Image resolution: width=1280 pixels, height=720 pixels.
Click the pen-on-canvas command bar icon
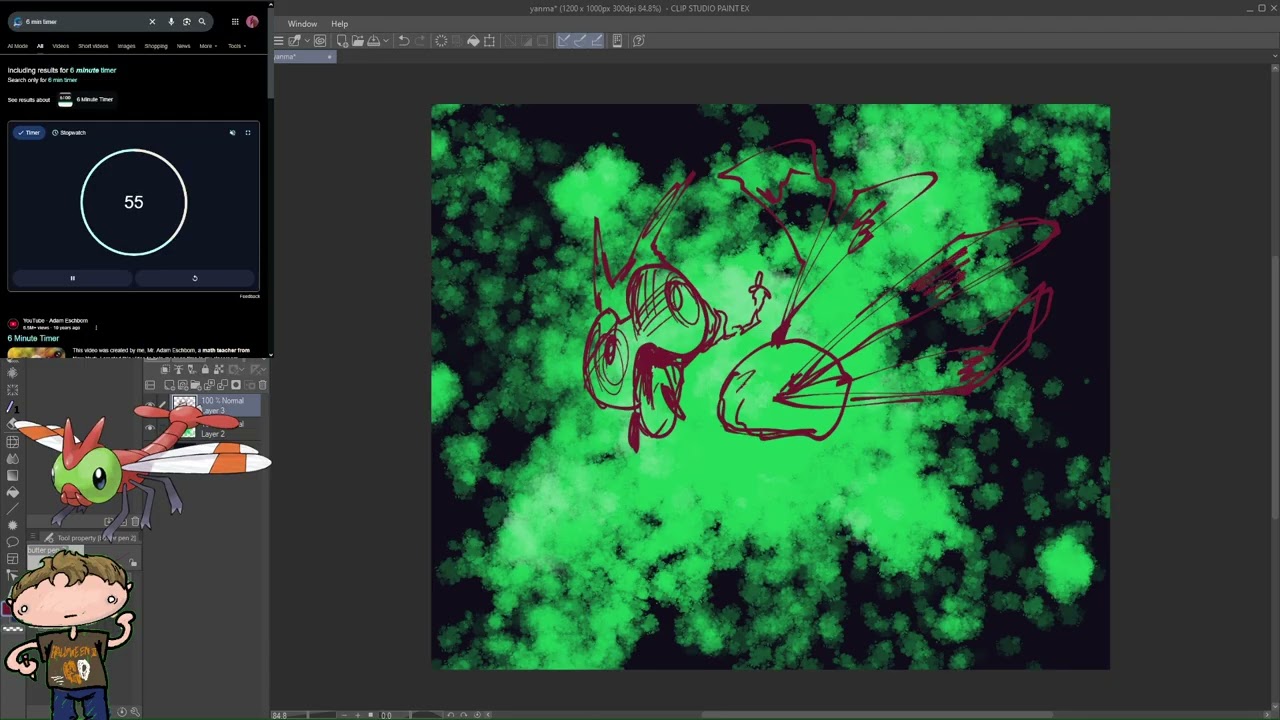295,41
